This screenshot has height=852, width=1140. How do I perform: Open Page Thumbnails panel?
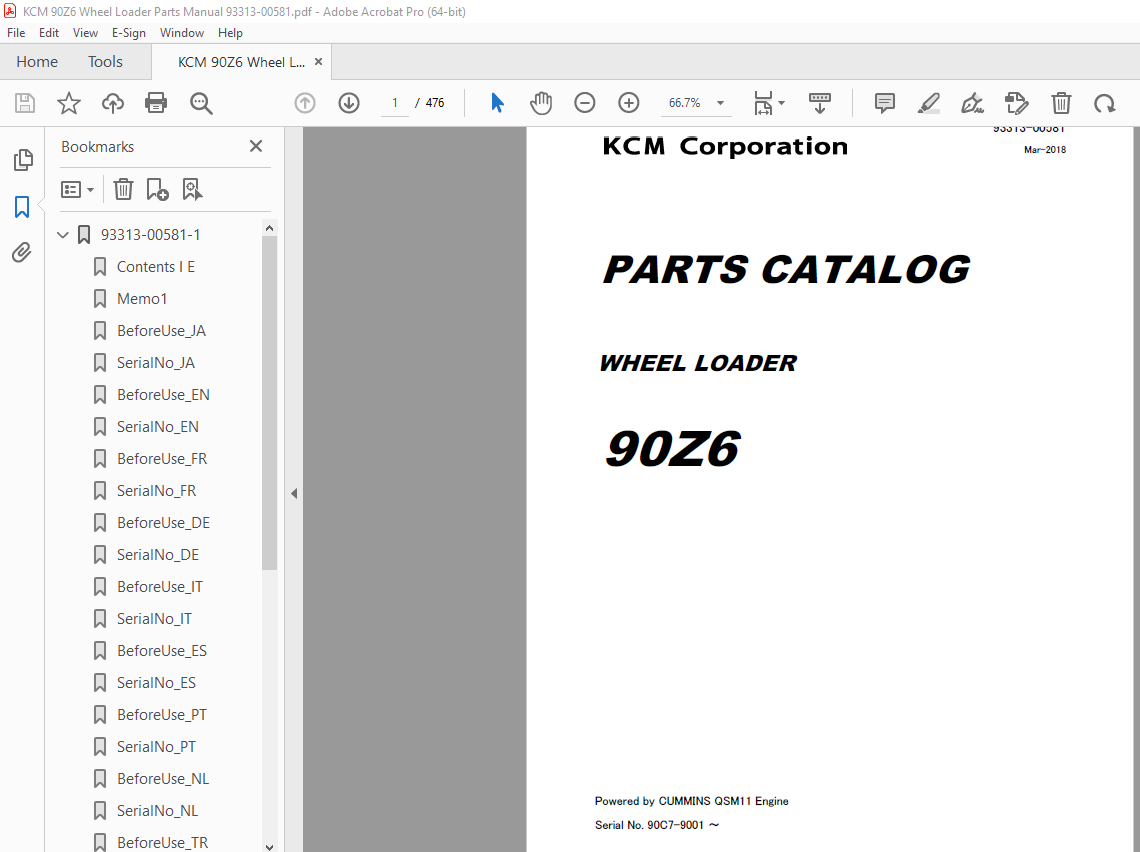[x=23, y=160]
